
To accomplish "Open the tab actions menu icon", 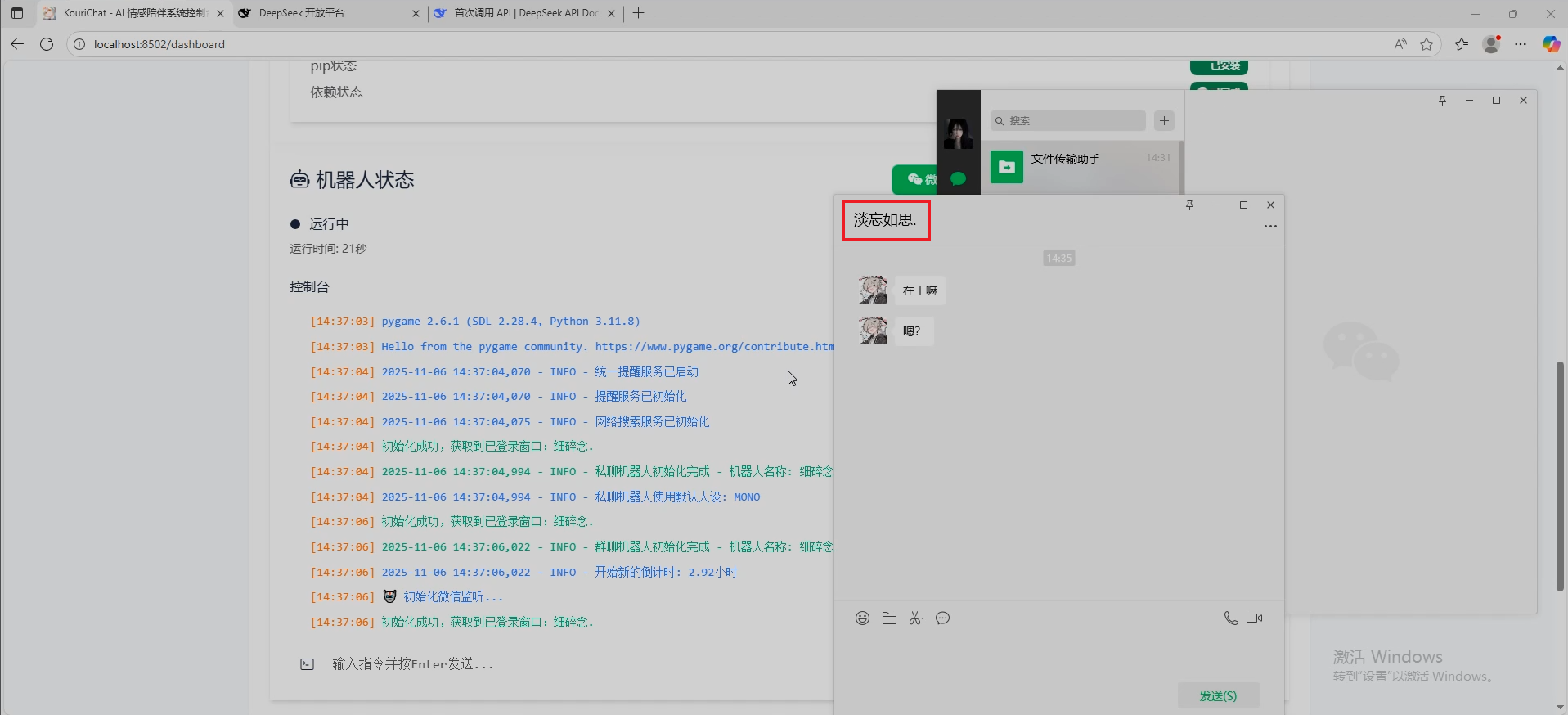I will 17,13.
